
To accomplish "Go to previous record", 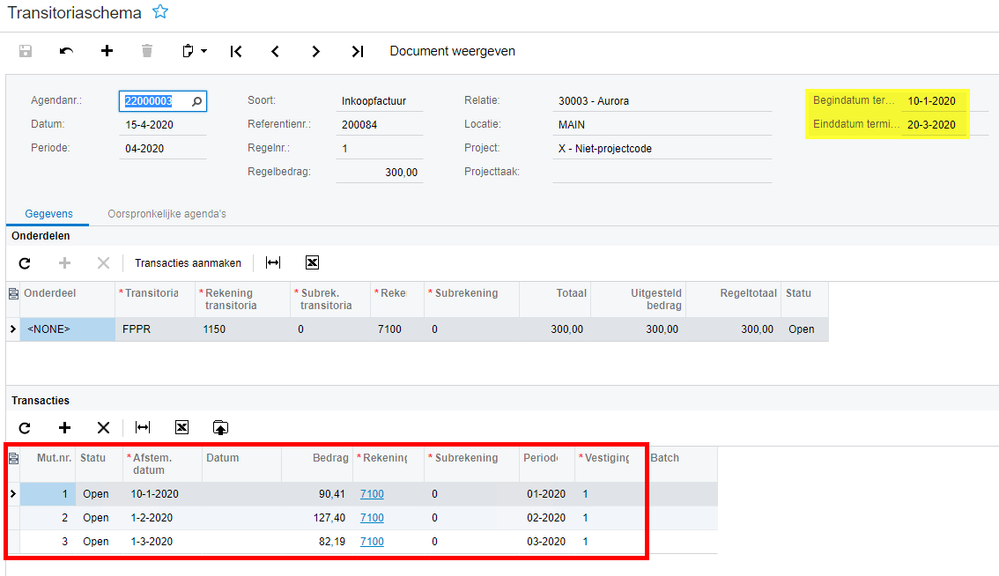I will [x=275, y=51].
